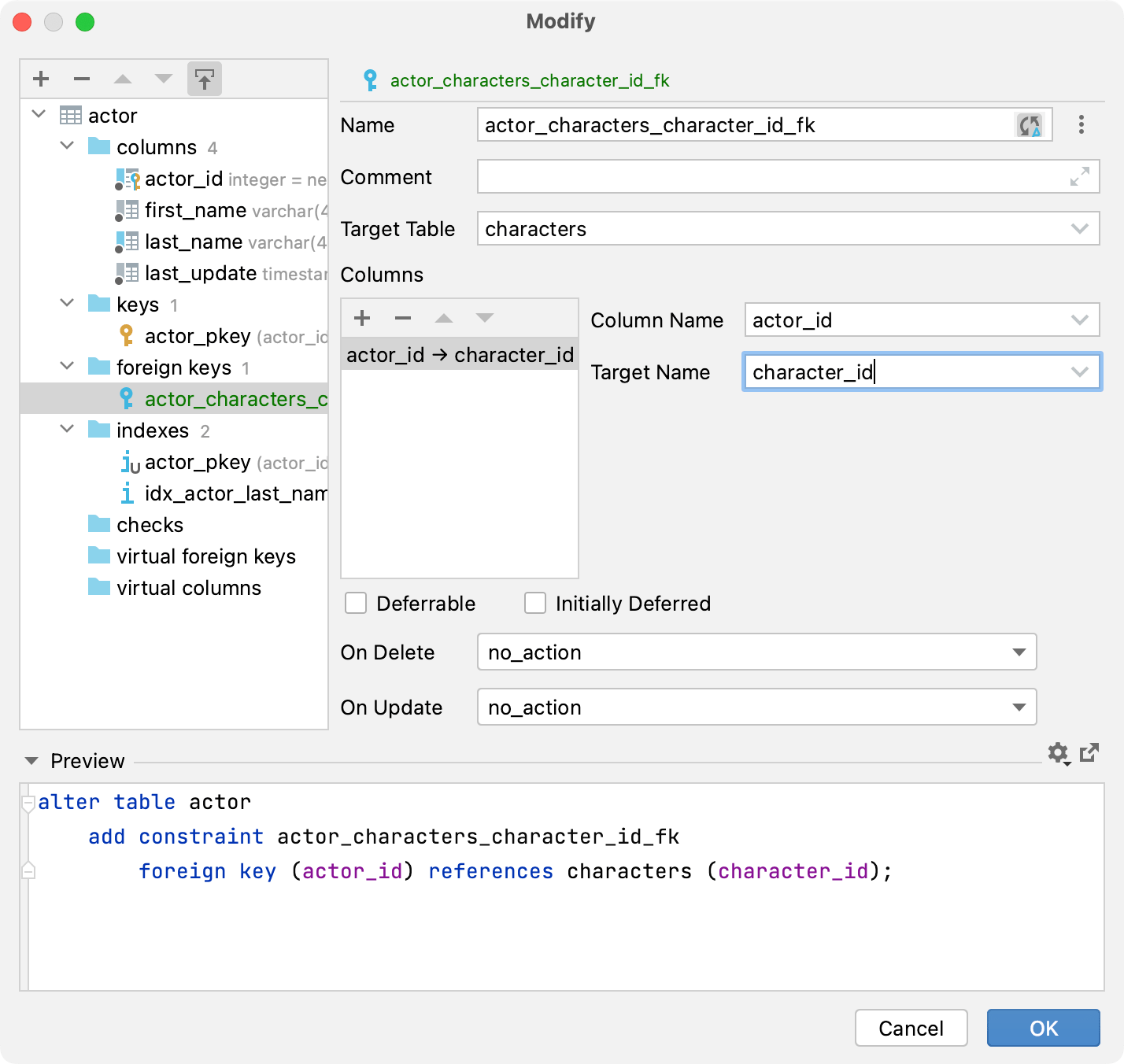
Task: Enable the Deferrable checkbox
Action: click(356, 603)
